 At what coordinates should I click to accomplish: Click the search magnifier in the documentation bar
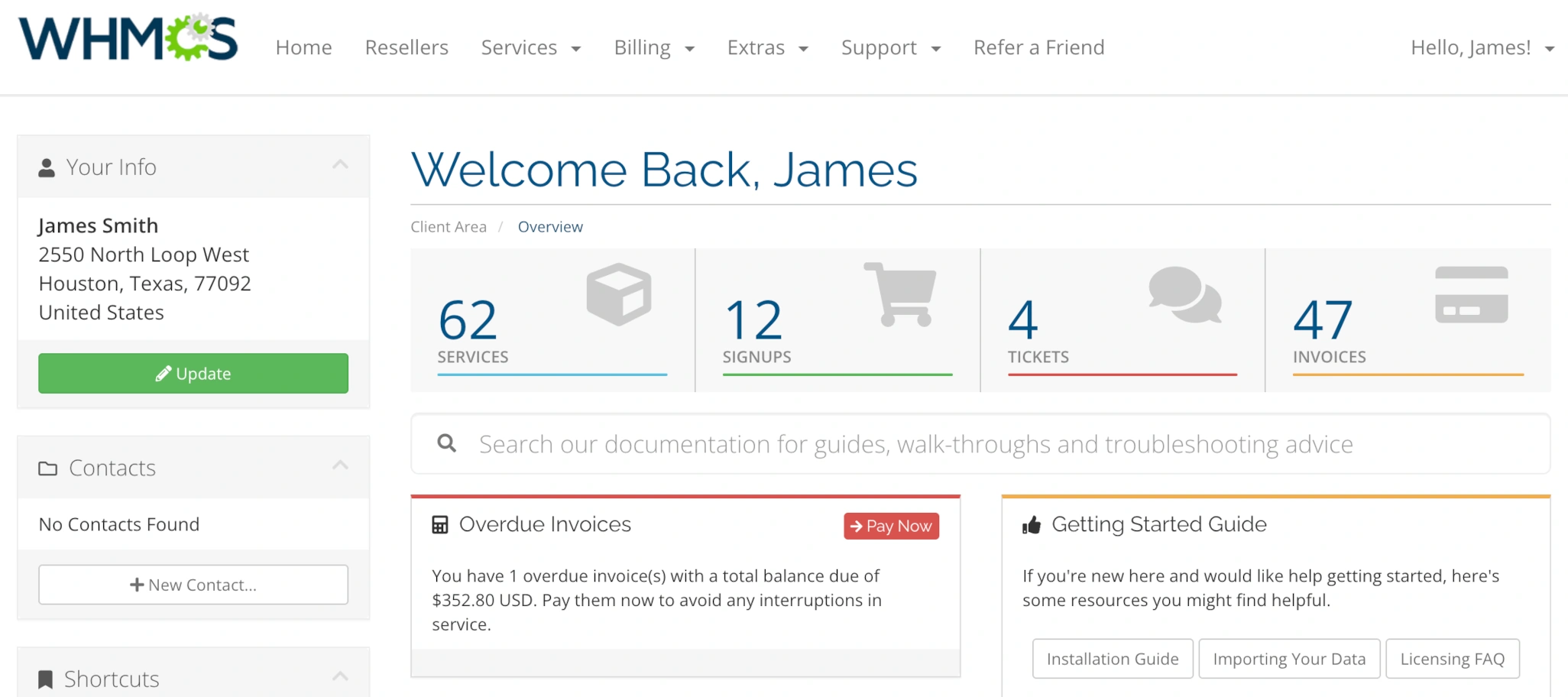point(448,443)
